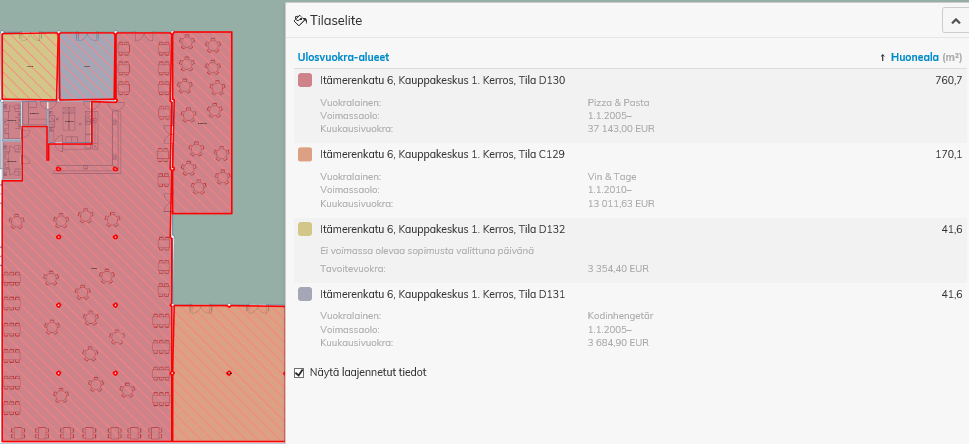
Task: Toggle the Näytä laajennetut tiedot checkbox
Action: pyautogui.click(x=299, y=372)
